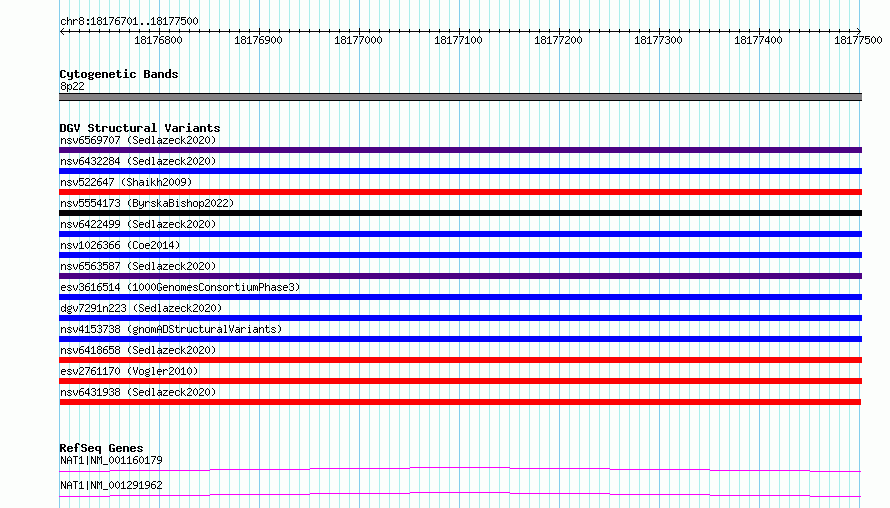Click the DGV Structural Variants track title
The height and width of the screenshot is (508, 890).
coord(140,128)
